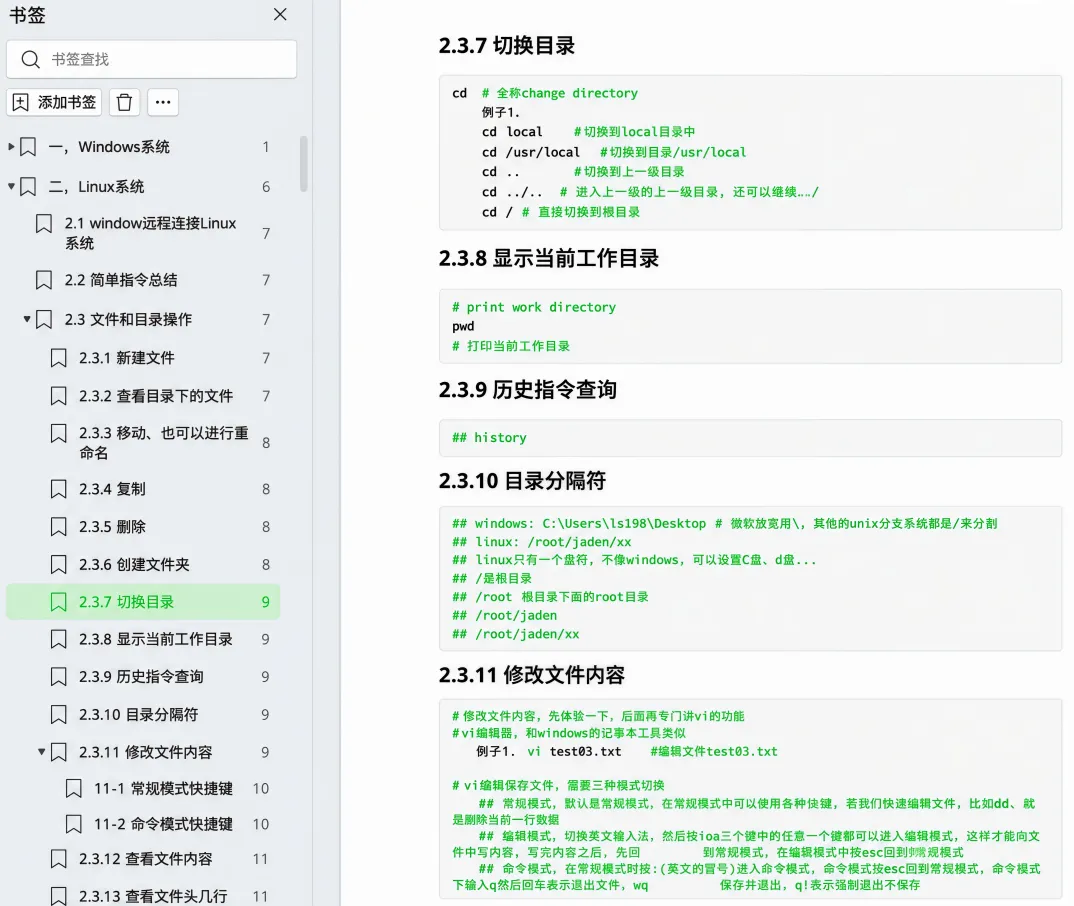This screenshot has width=1074, height=906.
Task: Open the three-dots more options button
Action: pos(162,102)
